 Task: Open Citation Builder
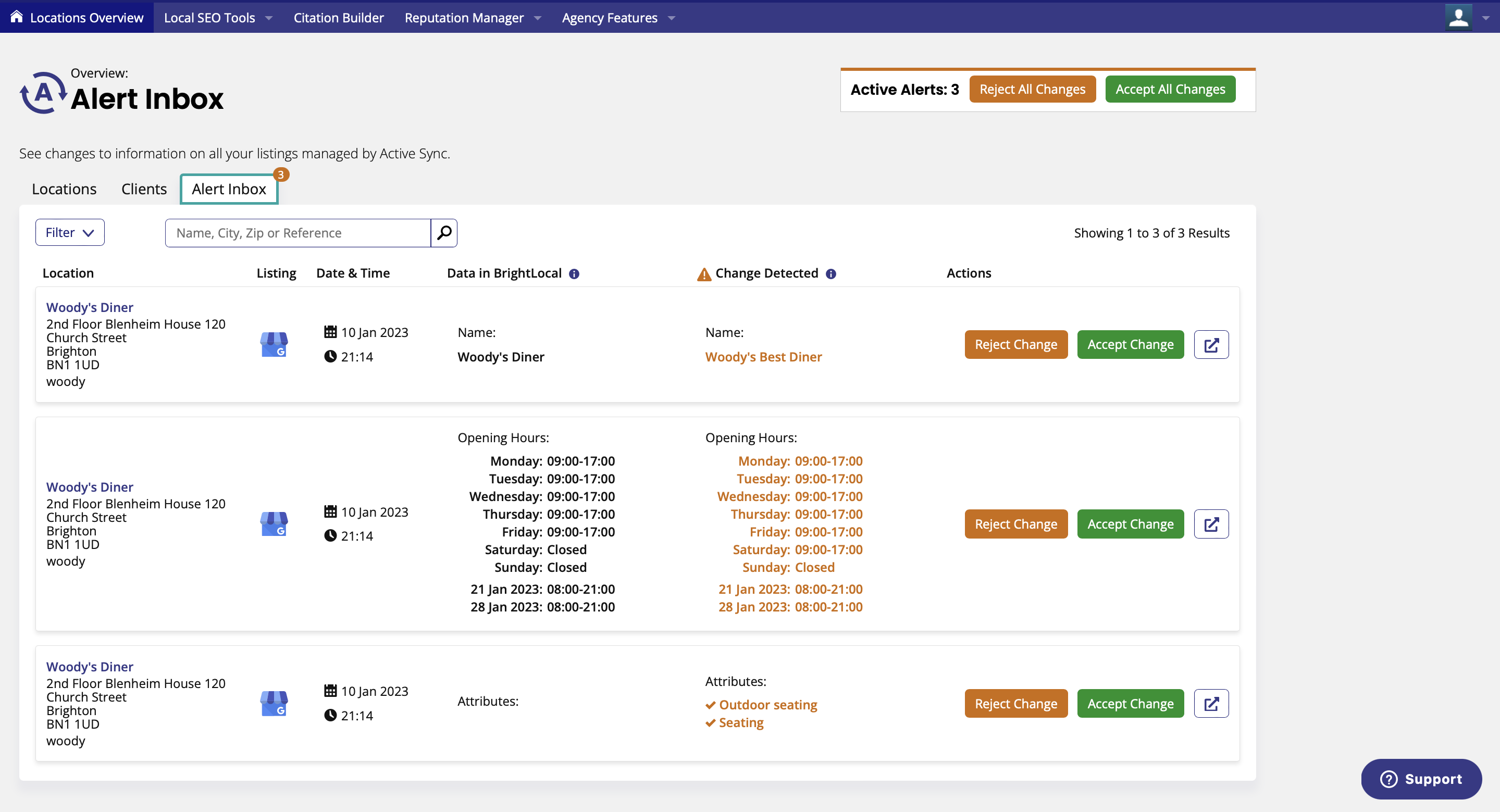[x=338, y=18]
